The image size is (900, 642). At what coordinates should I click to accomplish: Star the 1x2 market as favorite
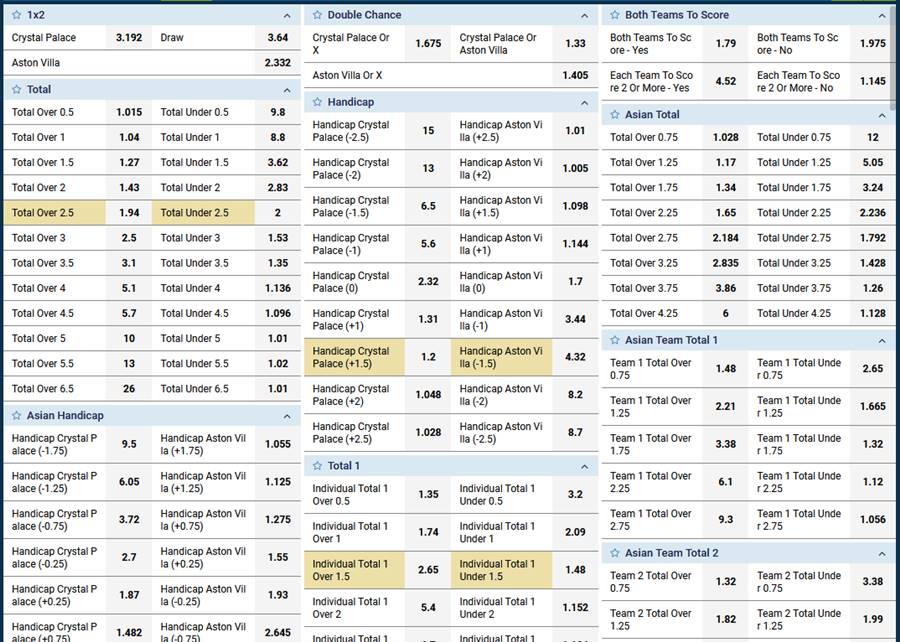[16, 15]
